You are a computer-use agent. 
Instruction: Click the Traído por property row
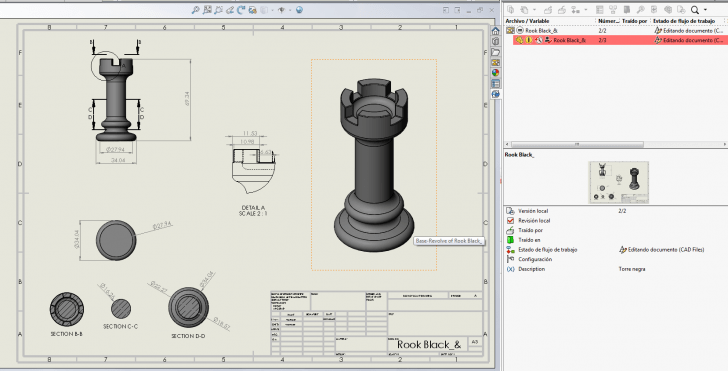click(616, 230)
